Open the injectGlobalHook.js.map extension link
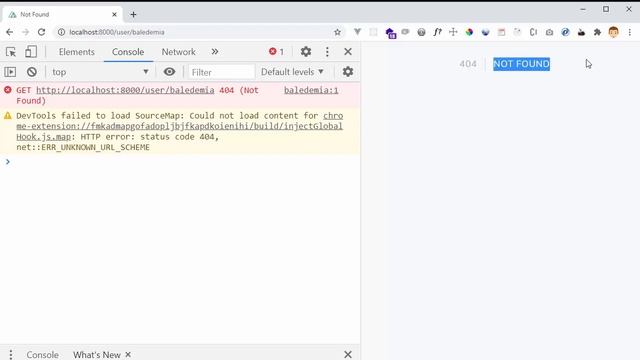Viewport: 640px width, 360px height. pyautogui.click(x=180, y=126)
